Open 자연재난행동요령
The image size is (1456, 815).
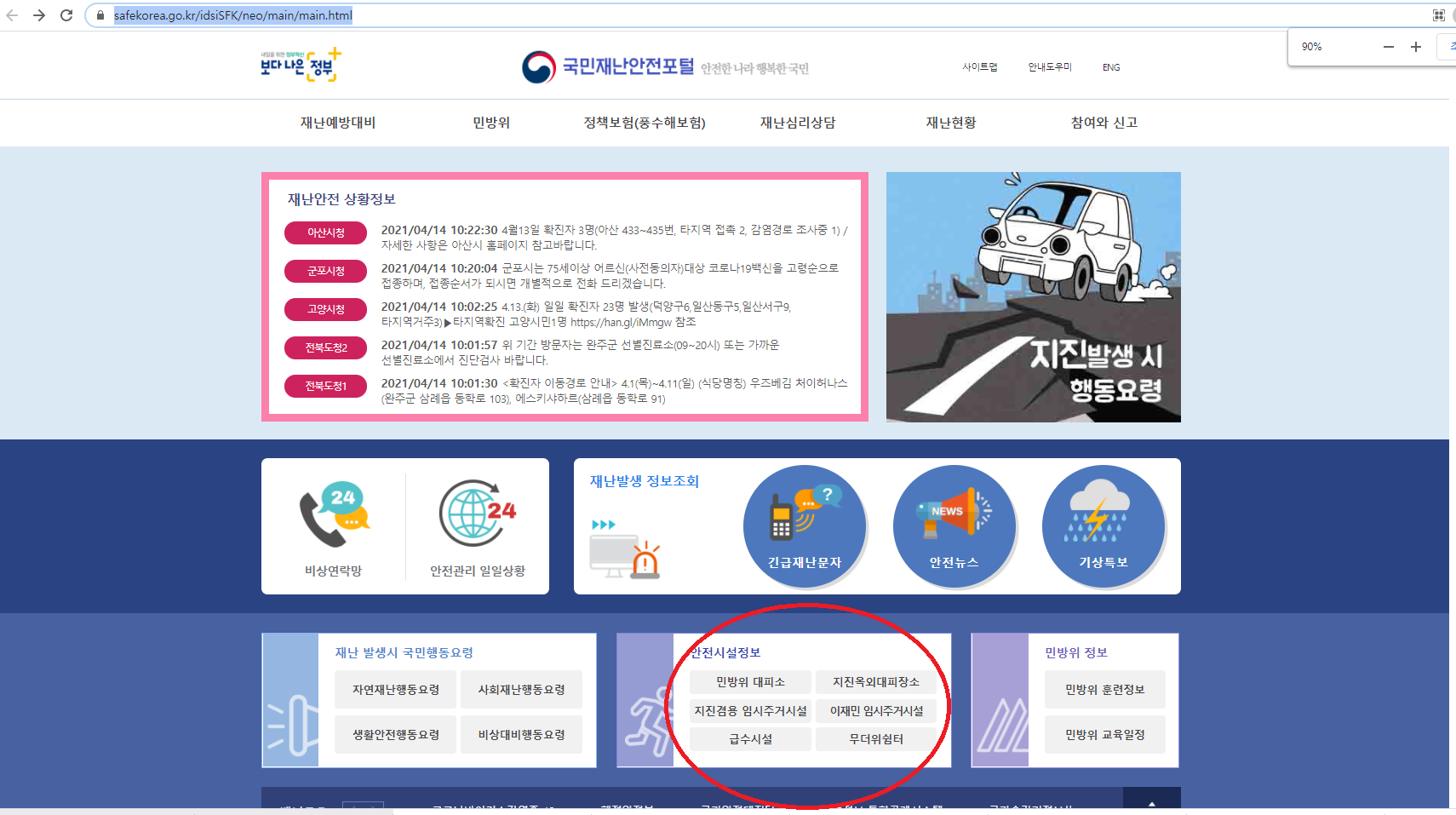pyautogui.click(x=396, y=690)
